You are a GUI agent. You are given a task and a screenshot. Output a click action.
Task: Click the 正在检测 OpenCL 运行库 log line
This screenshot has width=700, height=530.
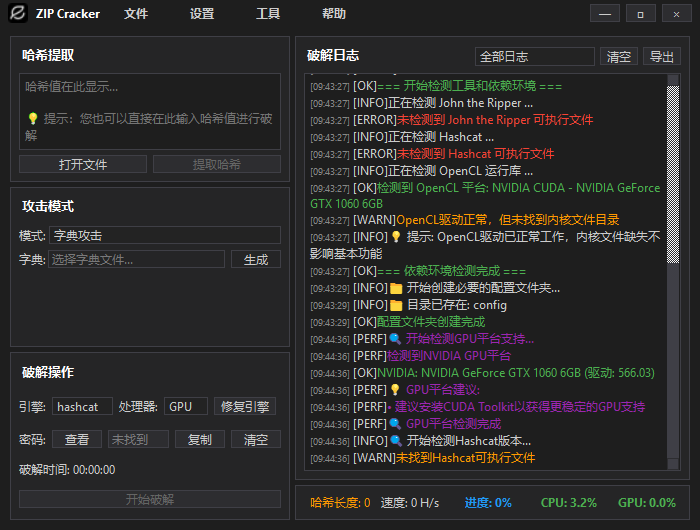tap(421, 171)
